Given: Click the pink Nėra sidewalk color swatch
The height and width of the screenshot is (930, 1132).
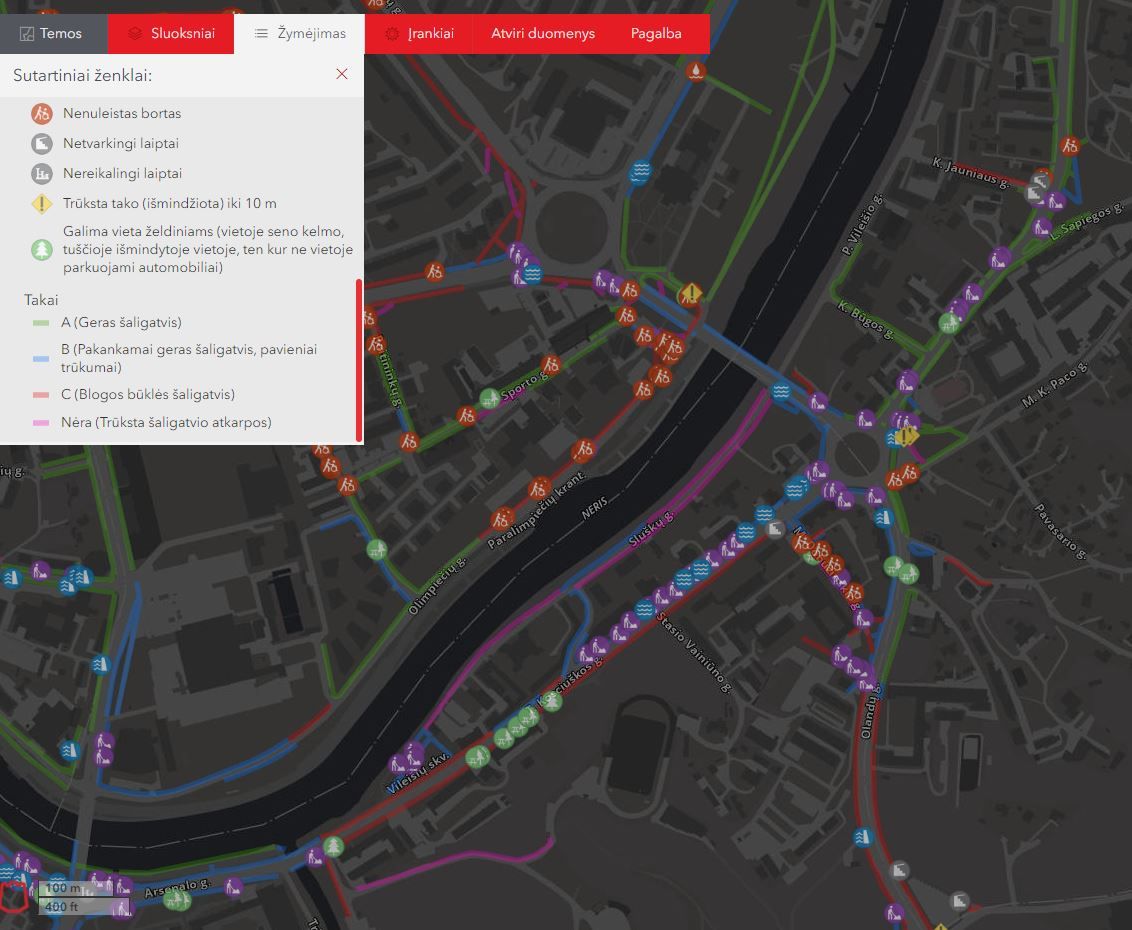Looking at the screenshot, I should click(x=41, y=423).
